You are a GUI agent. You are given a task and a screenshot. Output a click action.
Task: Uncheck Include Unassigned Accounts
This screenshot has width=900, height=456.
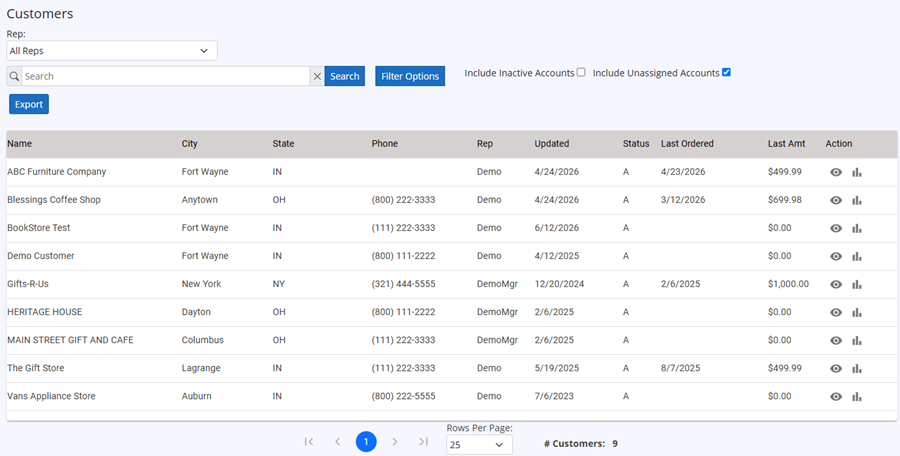pyautogui.click(x=726, y=72)
